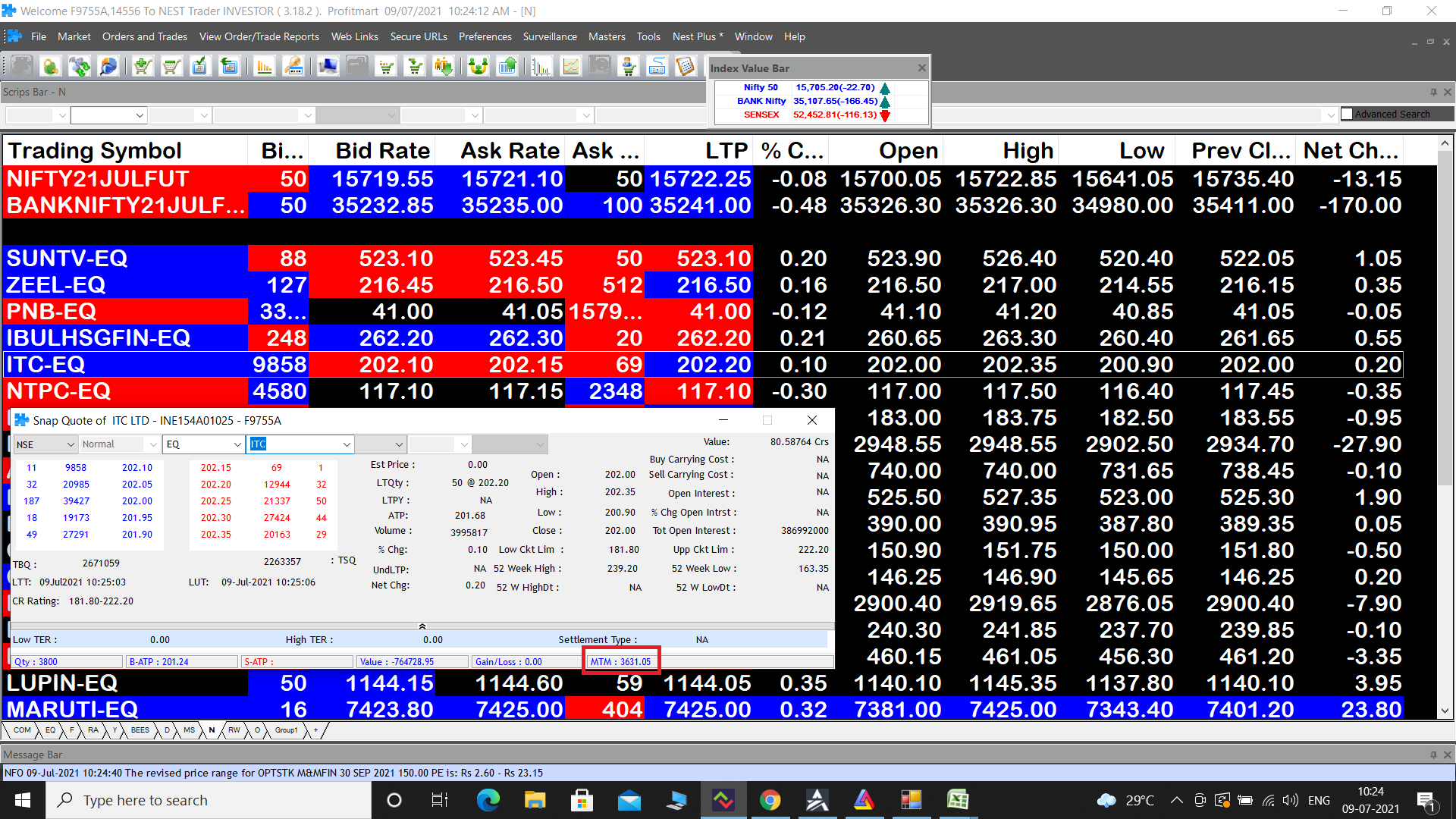
Task: Click the padlock login toolbar icon
Action: pos(51,67)
